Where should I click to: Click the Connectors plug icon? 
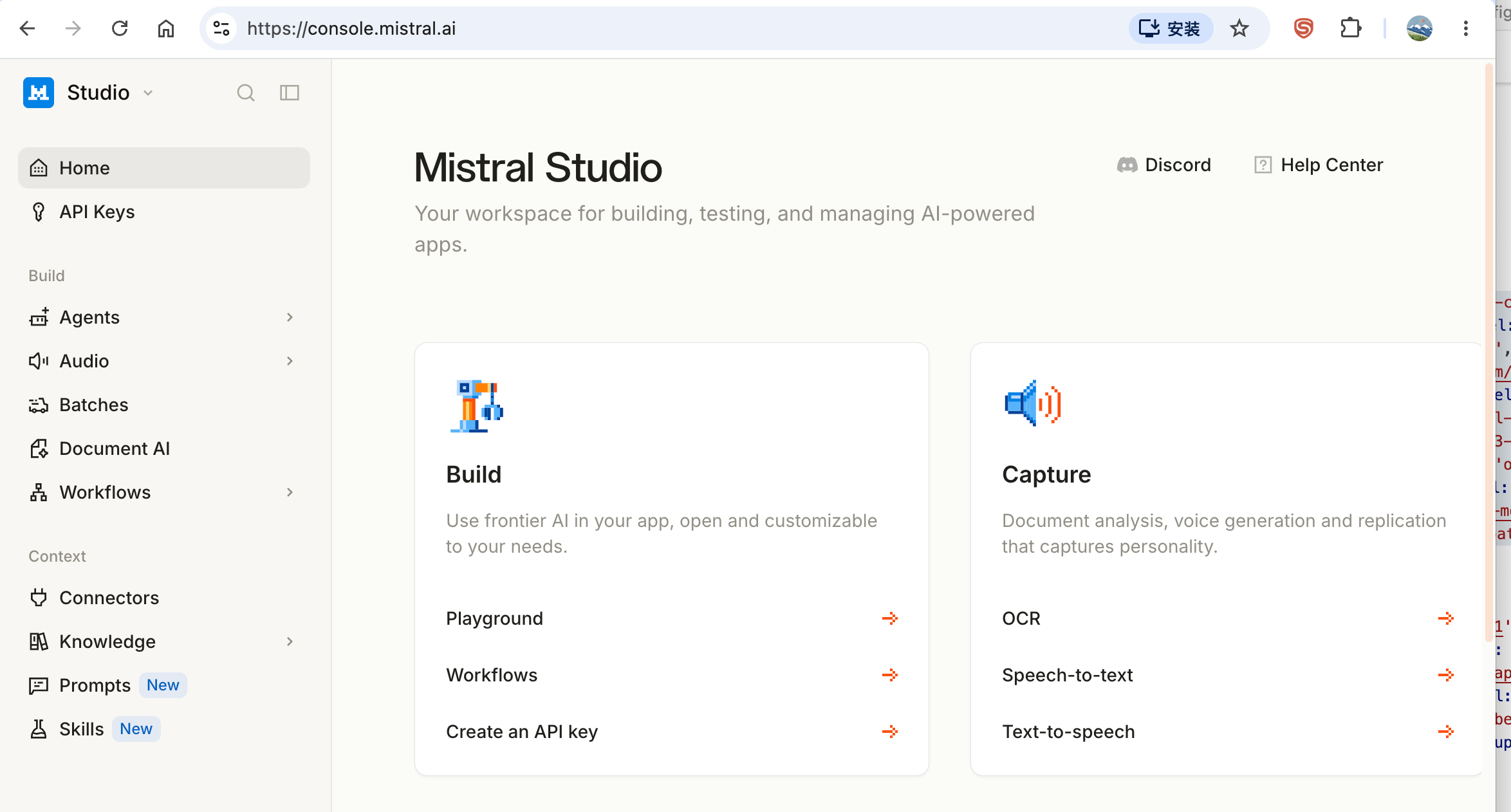coord(39,598)
